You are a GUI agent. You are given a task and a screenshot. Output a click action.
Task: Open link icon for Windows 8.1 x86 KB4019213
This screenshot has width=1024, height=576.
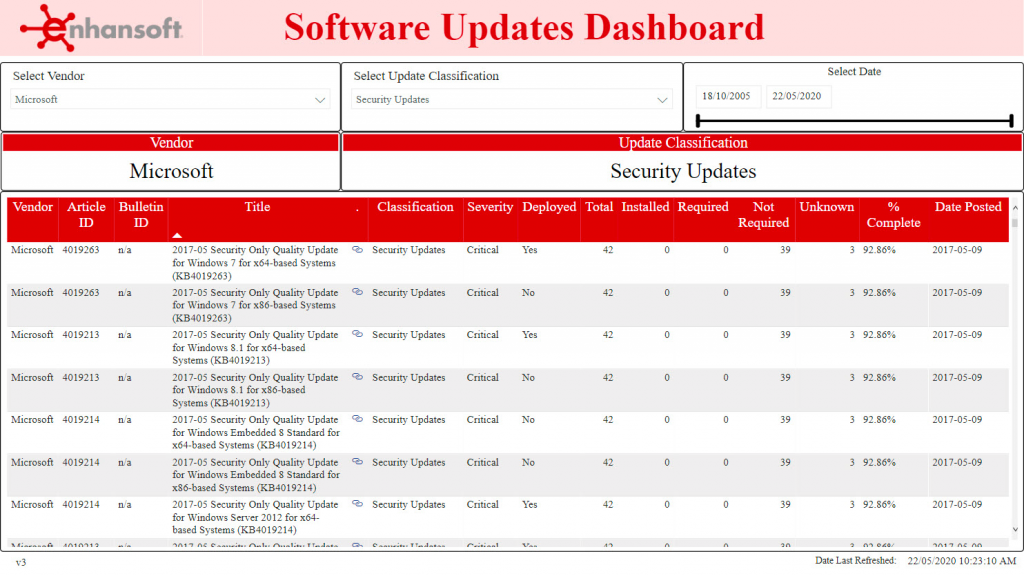tap(357, 377)
